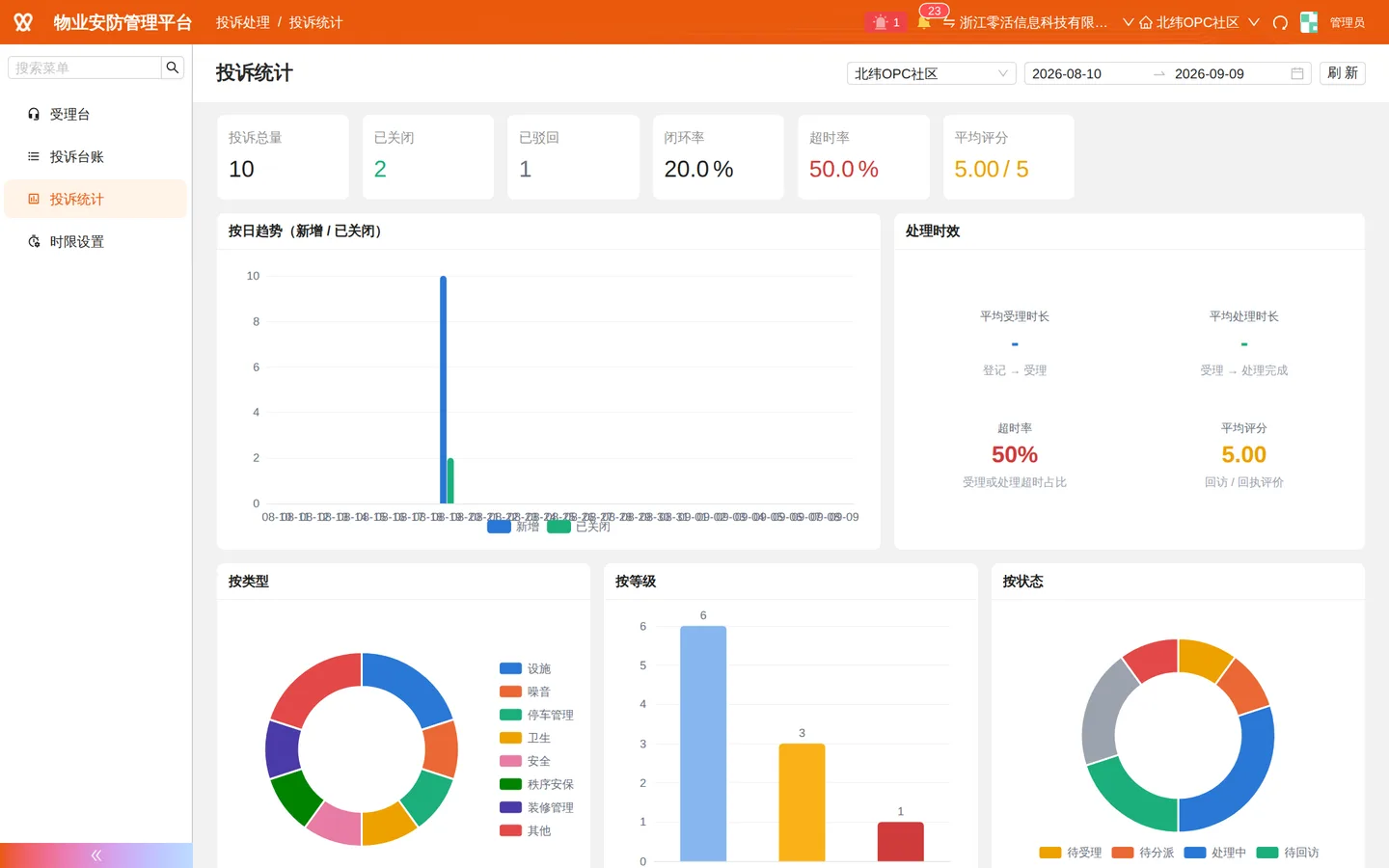1389x868 pixels.
Task: Toggle the 待受理 status legend
Action: [1071, 853]
